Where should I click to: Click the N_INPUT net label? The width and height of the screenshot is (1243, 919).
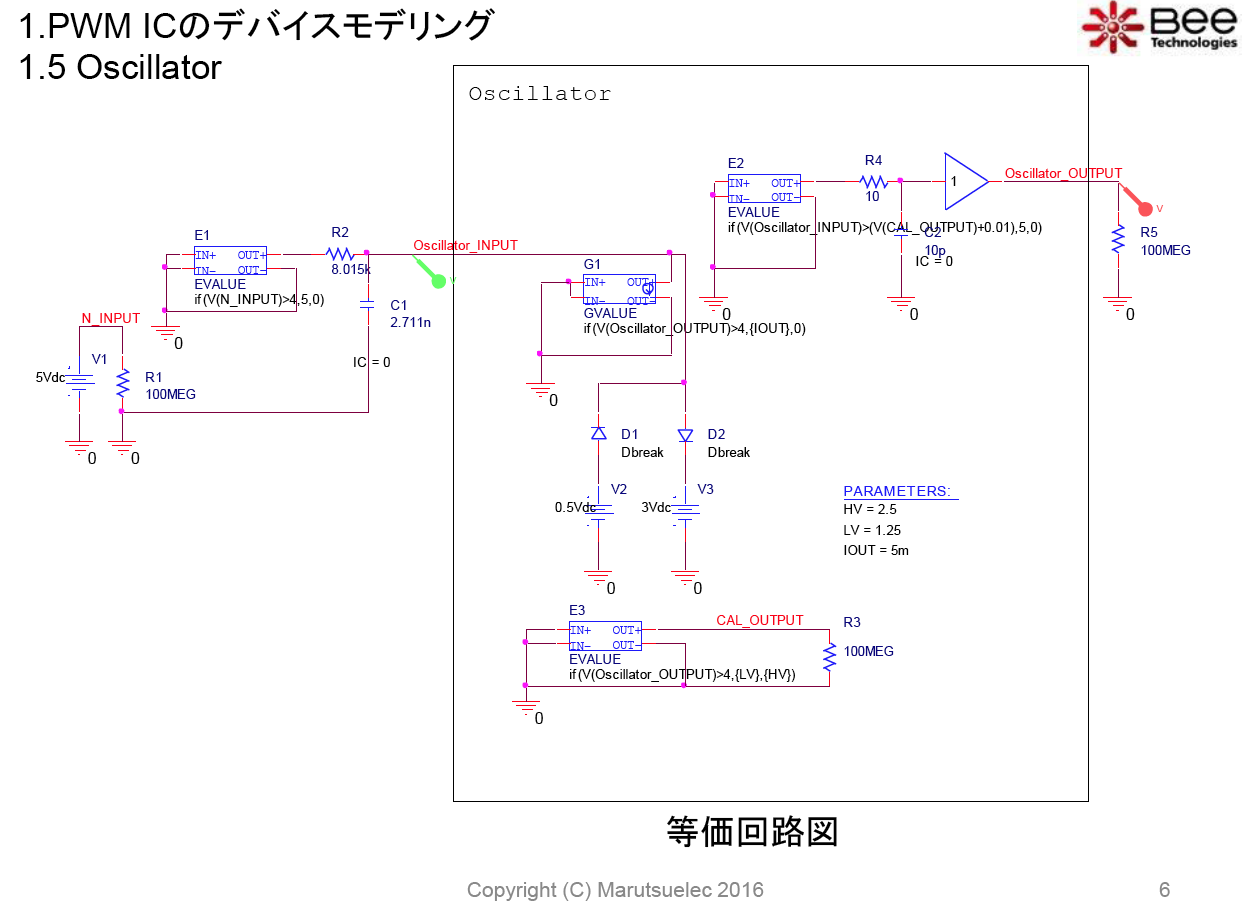pos(110,318)
